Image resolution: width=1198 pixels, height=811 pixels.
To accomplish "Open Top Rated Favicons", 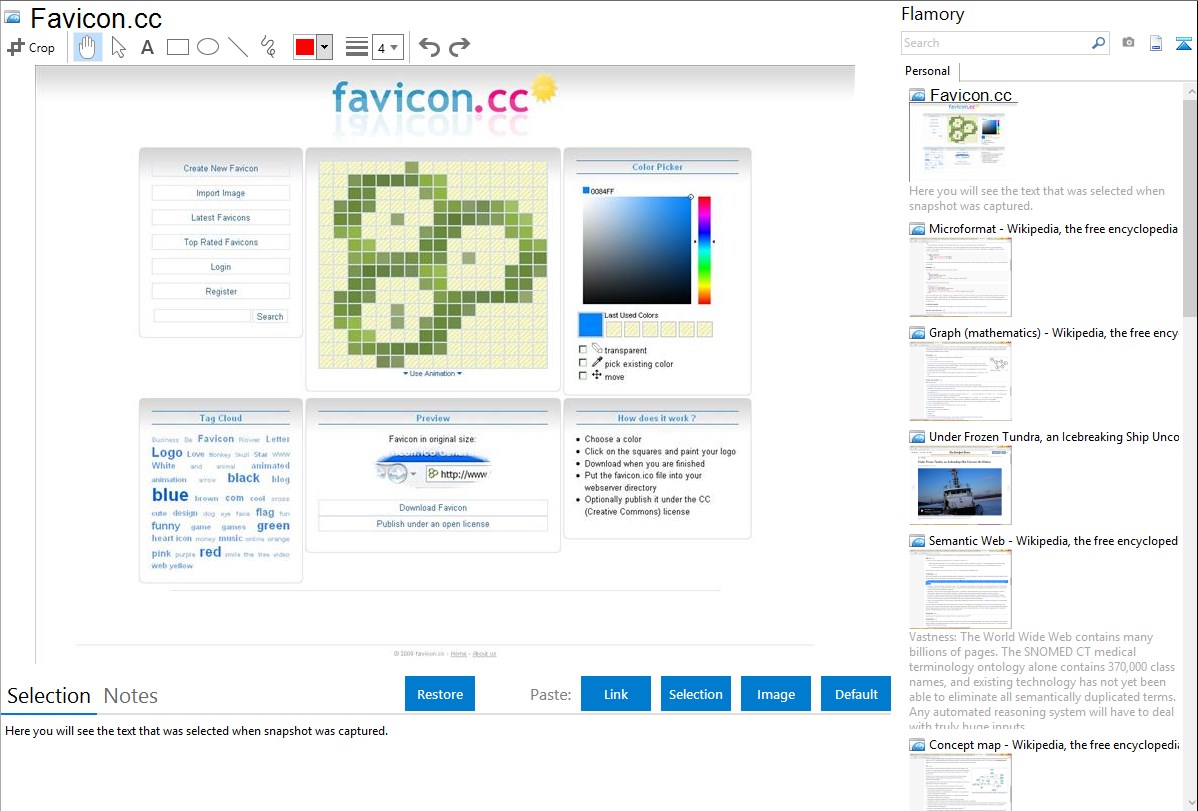I will pos(221,242).
